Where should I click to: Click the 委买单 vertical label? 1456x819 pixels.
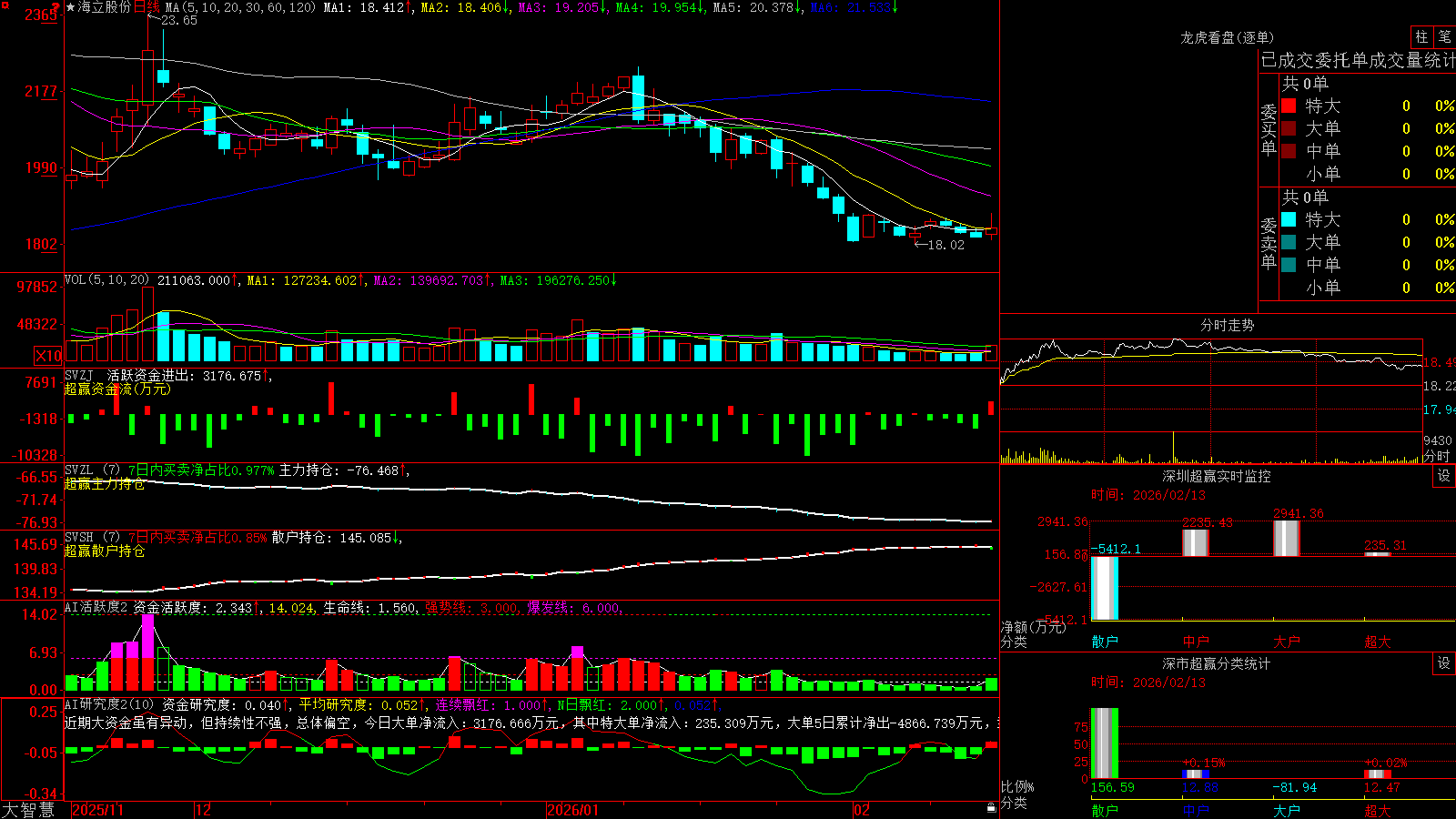pyautogui.click(x=1269, y=129)
